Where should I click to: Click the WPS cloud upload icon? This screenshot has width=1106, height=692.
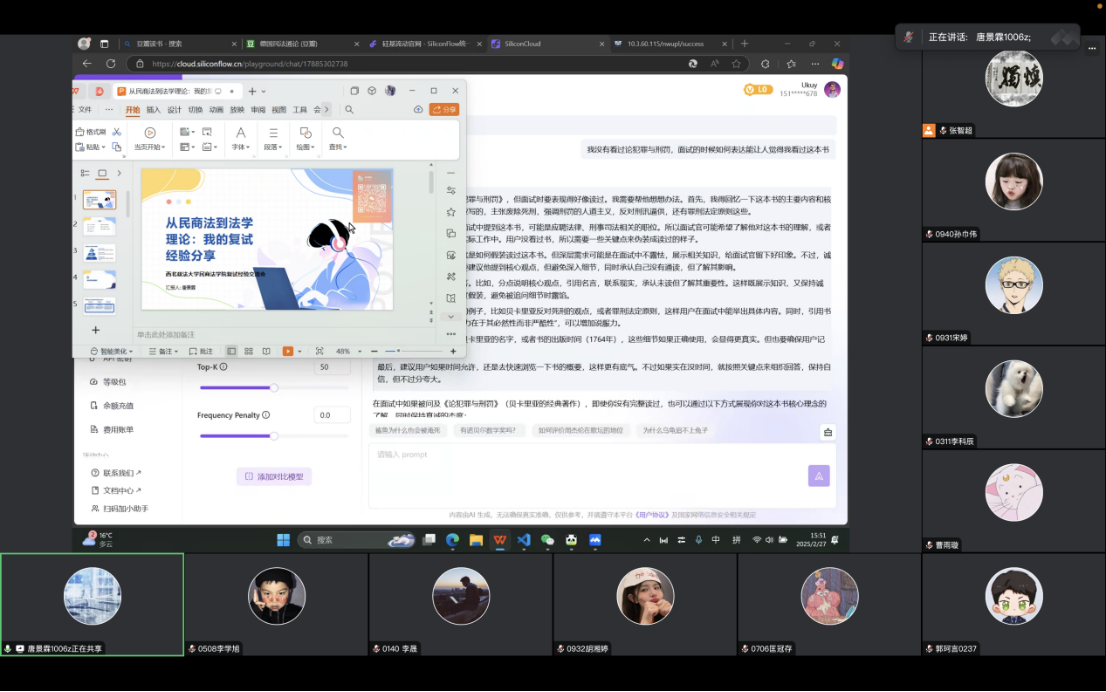pos(418,110)
